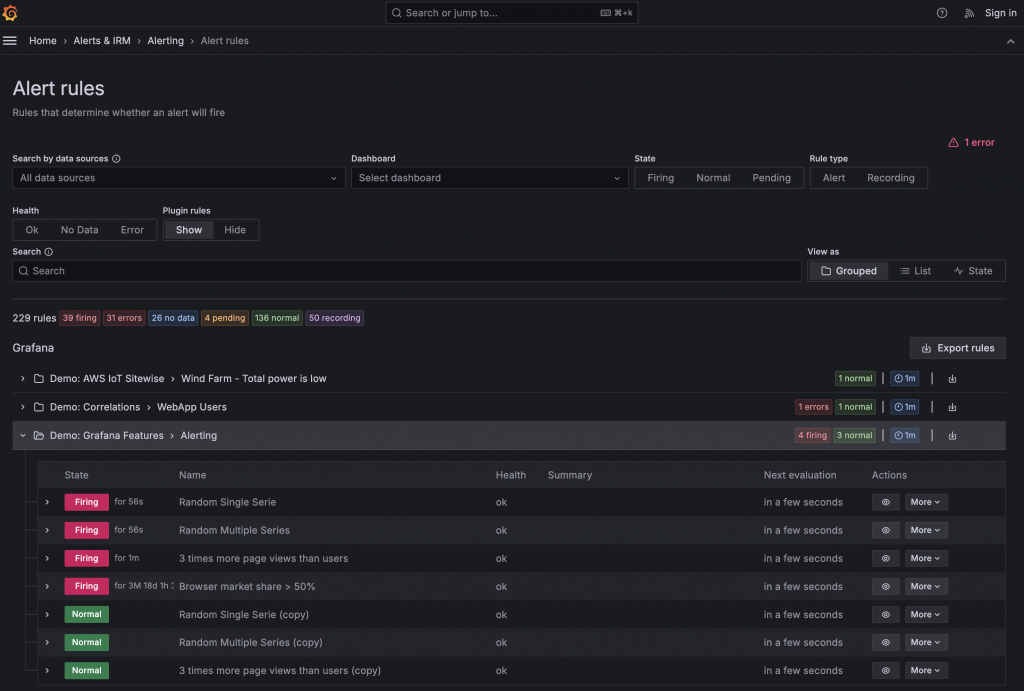Screen dimensions: 1024x691
Task: Go to Alerting breadcrumb
Action: (x=165, y=40)
